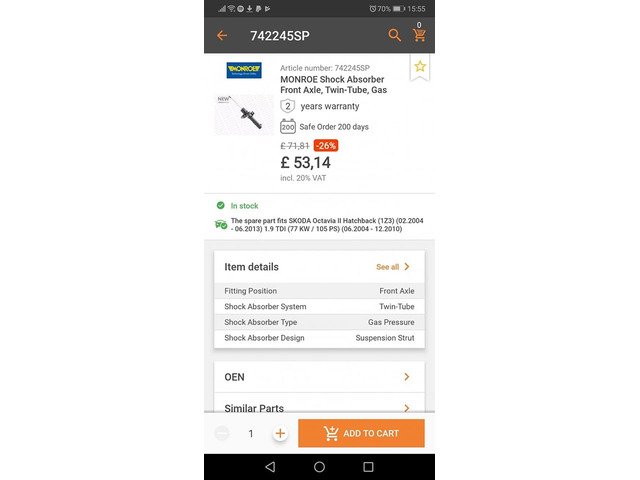Open the shopping cart icon

419,35
